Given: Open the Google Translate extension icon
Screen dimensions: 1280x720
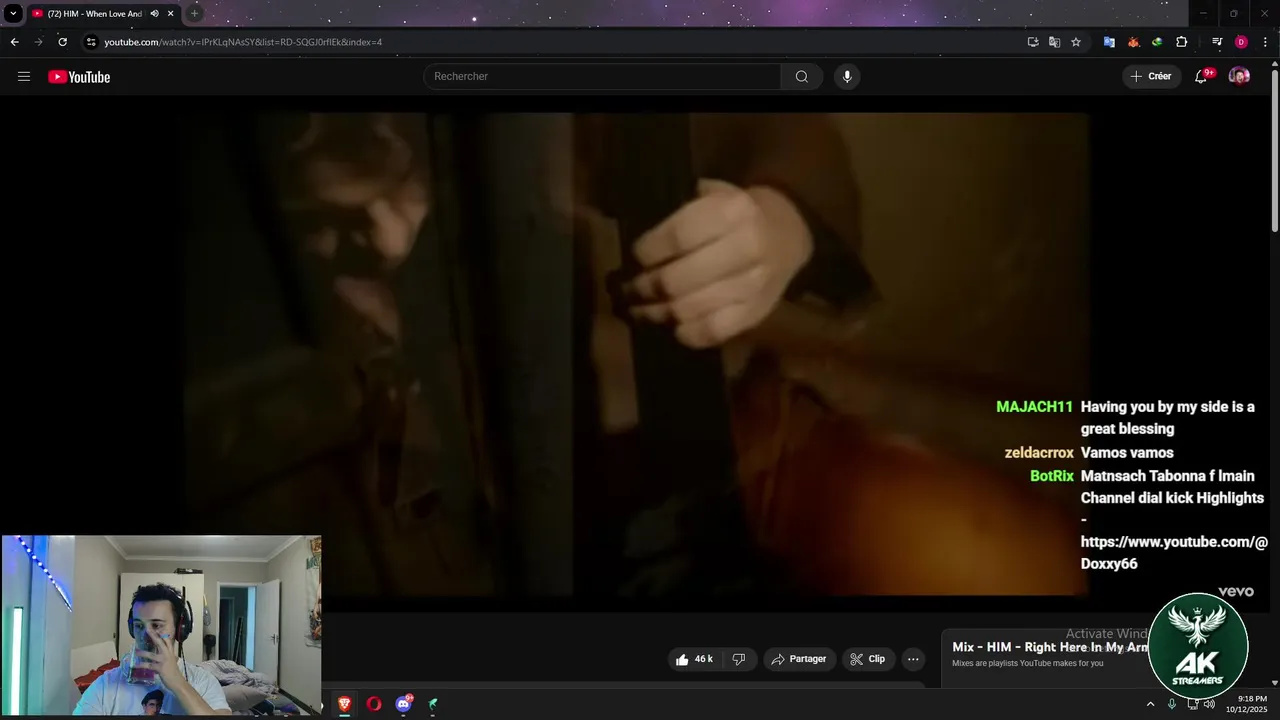Looking at the screenshot, I should click(1109, 42).
